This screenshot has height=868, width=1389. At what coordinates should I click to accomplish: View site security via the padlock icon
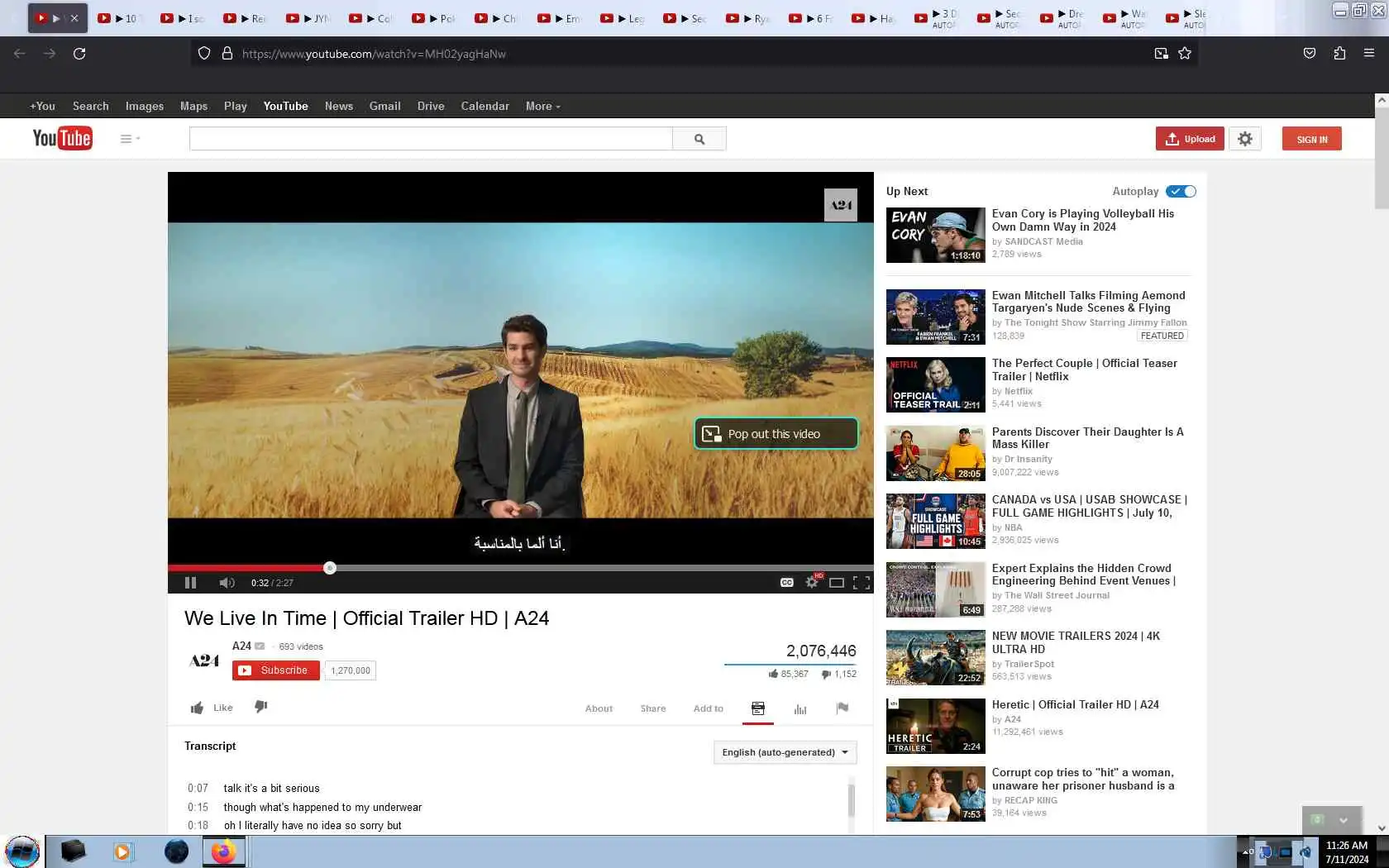pyautogui.click(x=227, y=54)
